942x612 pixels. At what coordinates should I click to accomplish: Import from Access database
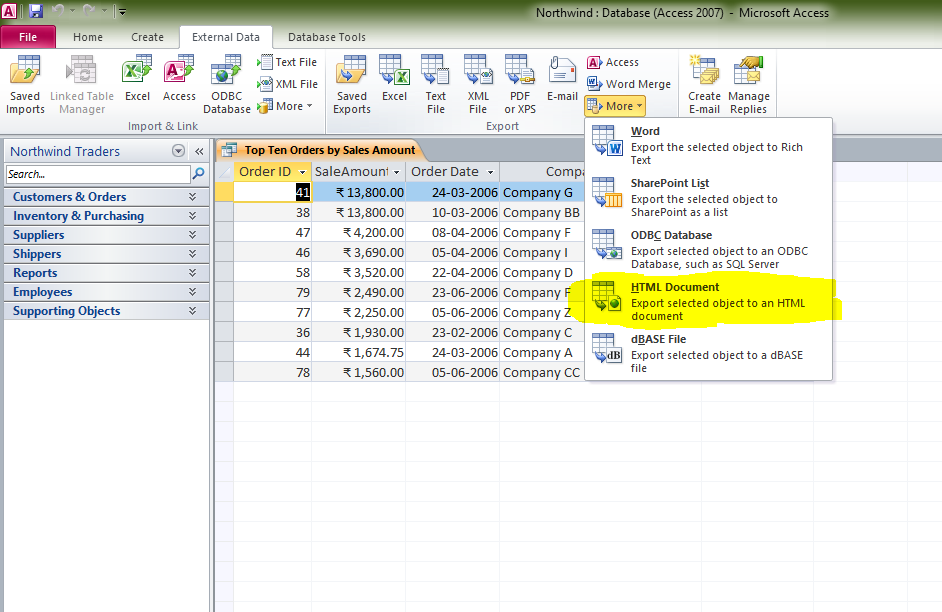[x=179, y=78]
